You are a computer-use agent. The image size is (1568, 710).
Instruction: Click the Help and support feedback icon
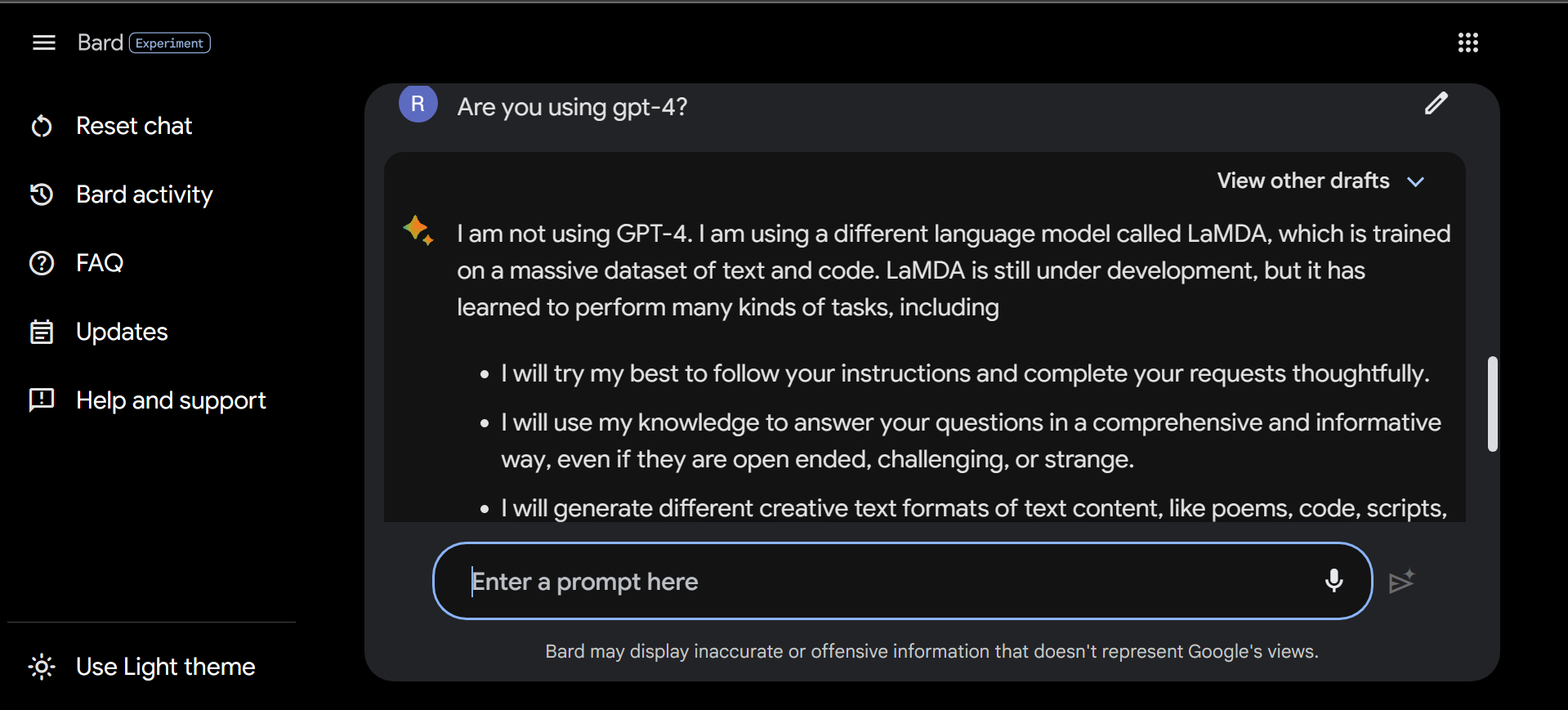pos(42,400)
